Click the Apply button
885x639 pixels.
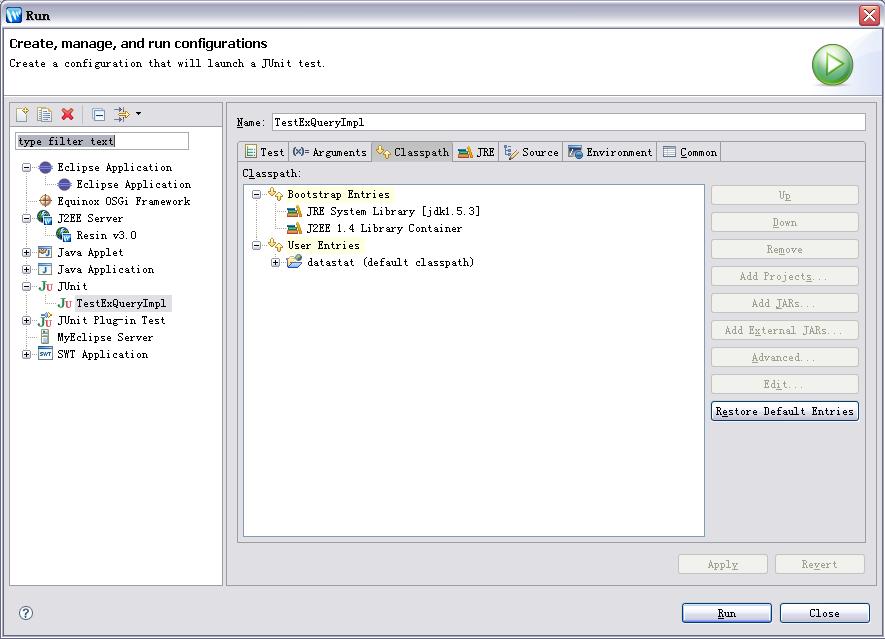[x=722, y=564]
